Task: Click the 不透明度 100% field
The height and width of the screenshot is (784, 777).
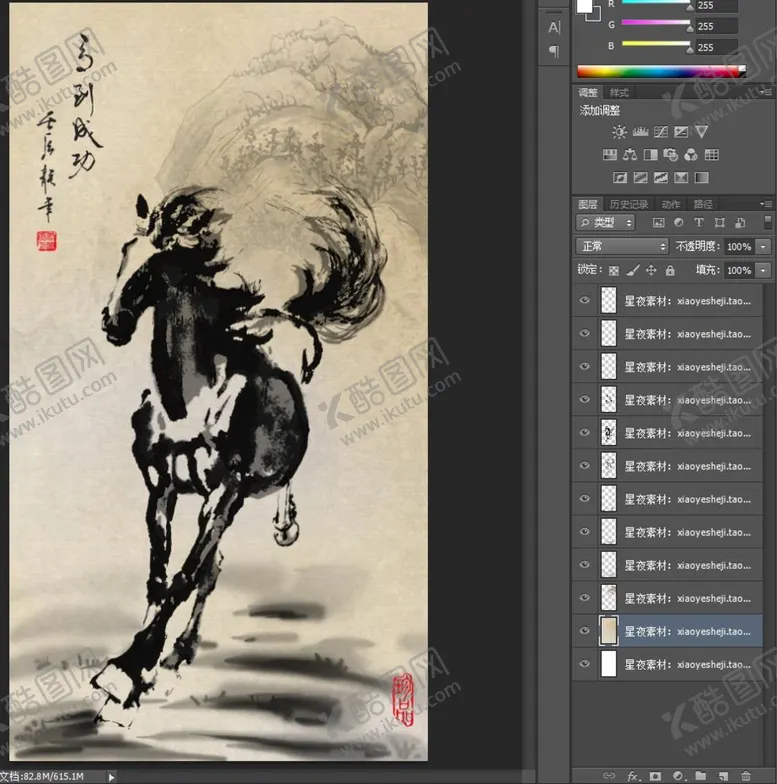Action: (740, 246)
